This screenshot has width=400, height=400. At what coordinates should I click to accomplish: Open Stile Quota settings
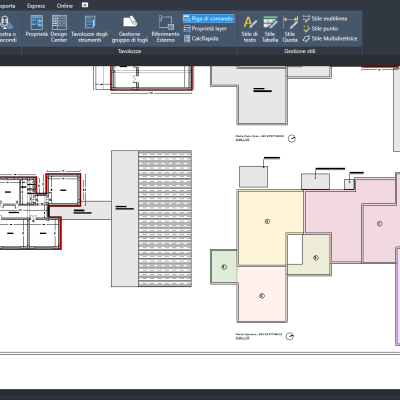tap(290, 29)
